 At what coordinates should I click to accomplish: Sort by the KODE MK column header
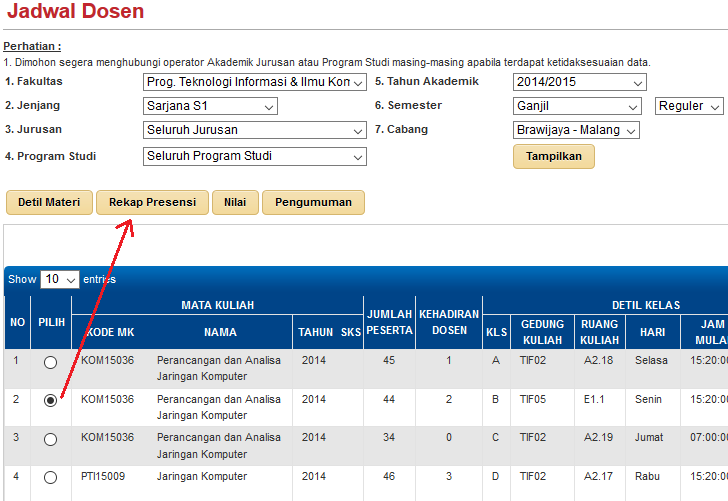coord(110,332)
